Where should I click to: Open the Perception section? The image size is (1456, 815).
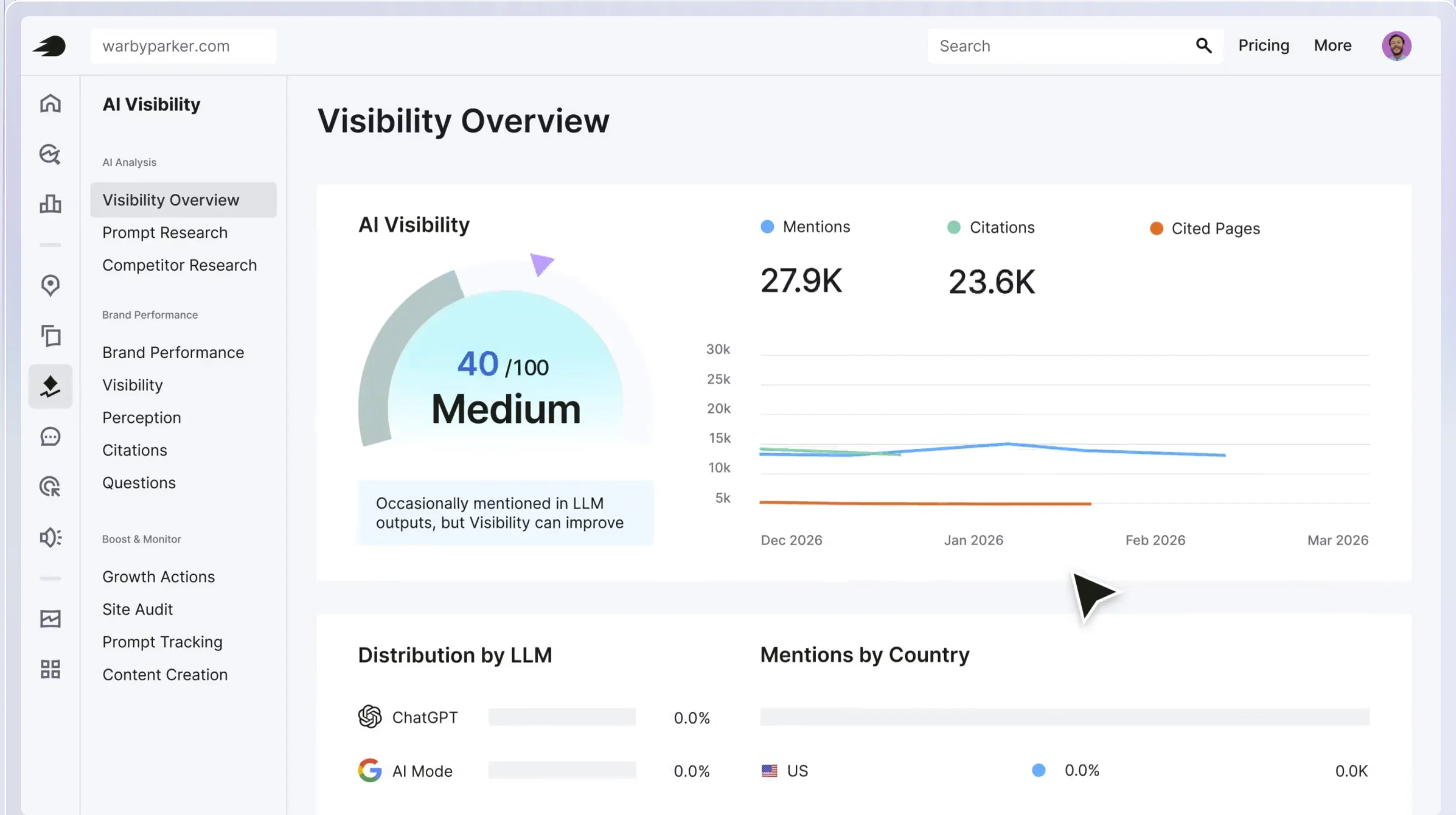point(142,418)
